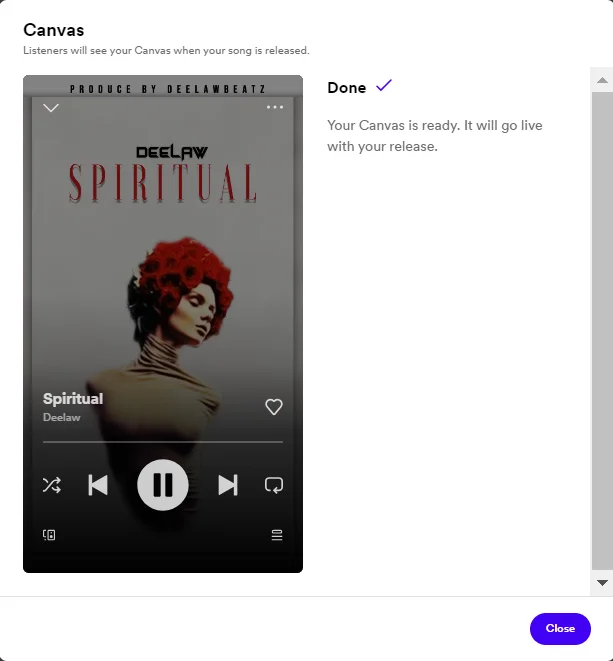
Task: Click the 'Done' status heading
Action: [x=347, y=88]
